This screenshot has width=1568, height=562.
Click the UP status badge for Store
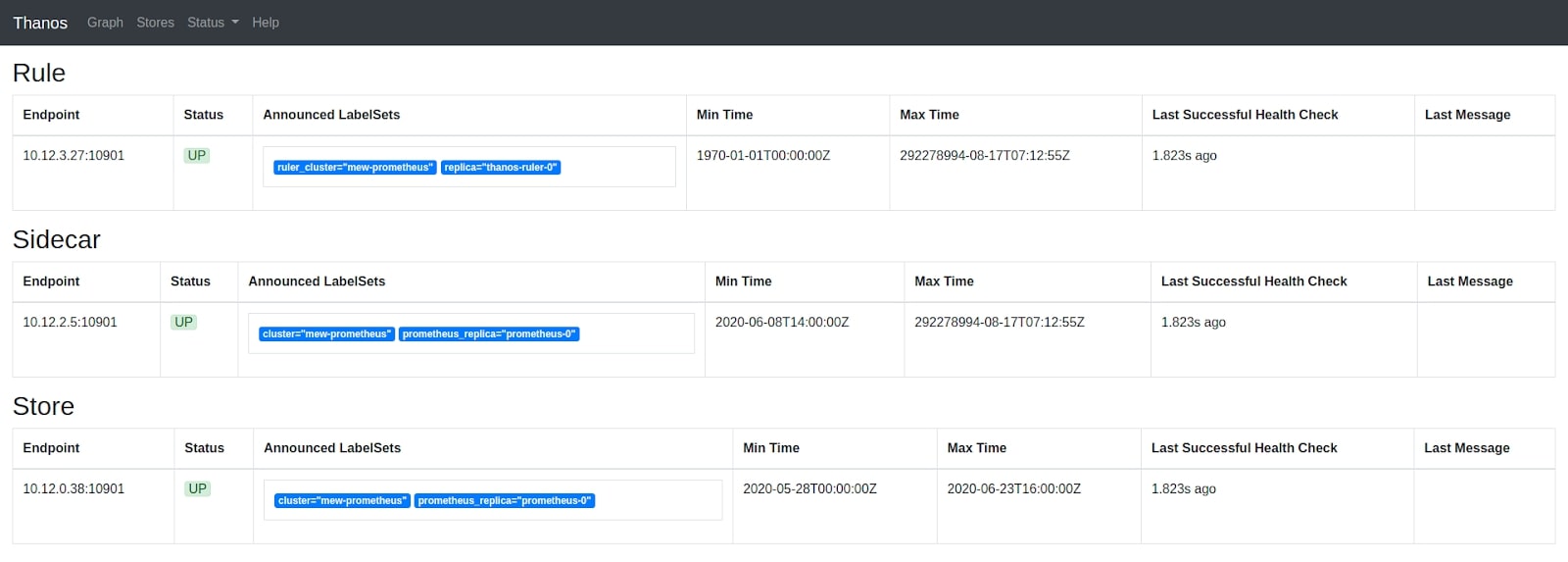pos(198,488)
